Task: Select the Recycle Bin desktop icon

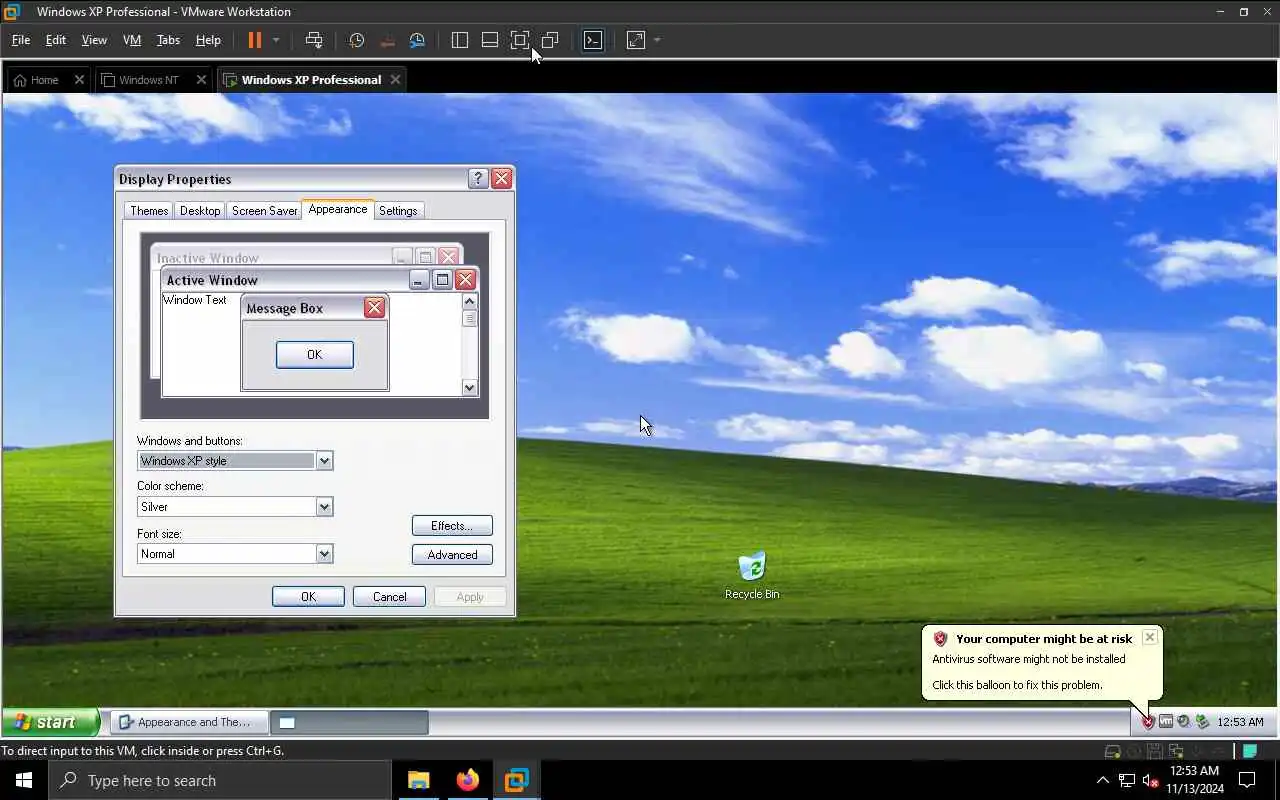Action: (x=752, y=574)
